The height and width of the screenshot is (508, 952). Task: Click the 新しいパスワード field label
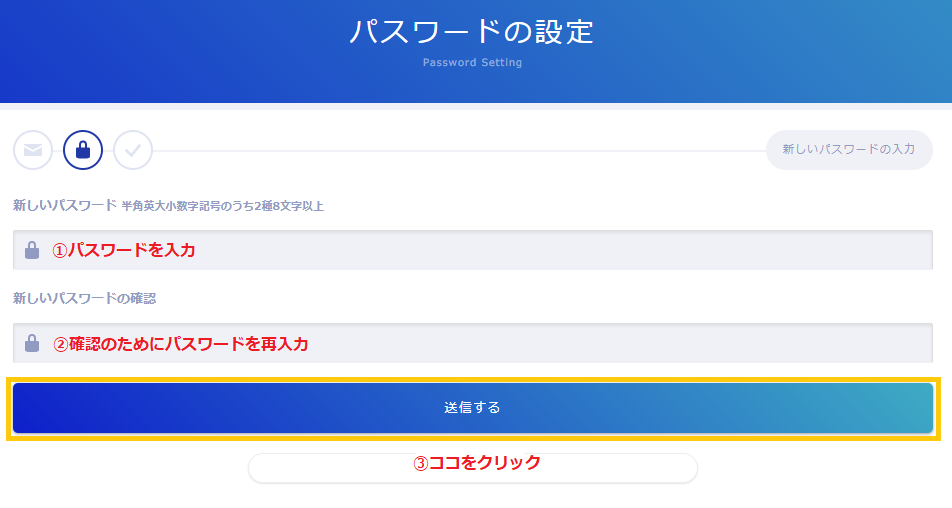click(64, 206)
